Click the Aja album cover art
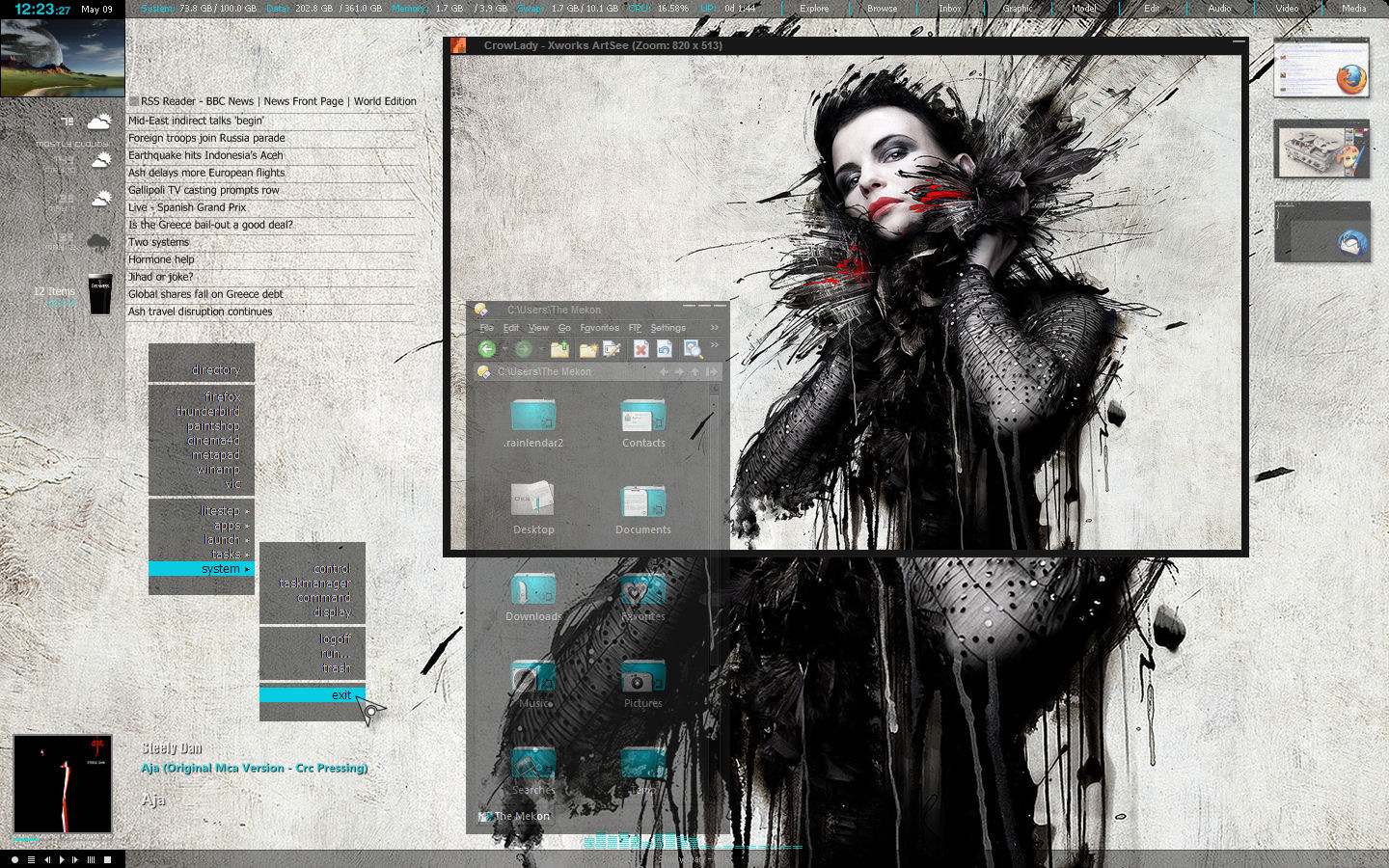 point(63,784)
